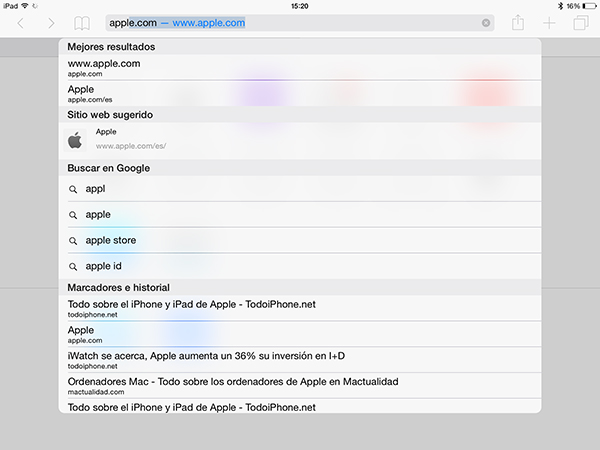This screenshot has height=450, width=600.
Task: Tap the Wi-Fi status icon
Action: click(x=25, y=6)
